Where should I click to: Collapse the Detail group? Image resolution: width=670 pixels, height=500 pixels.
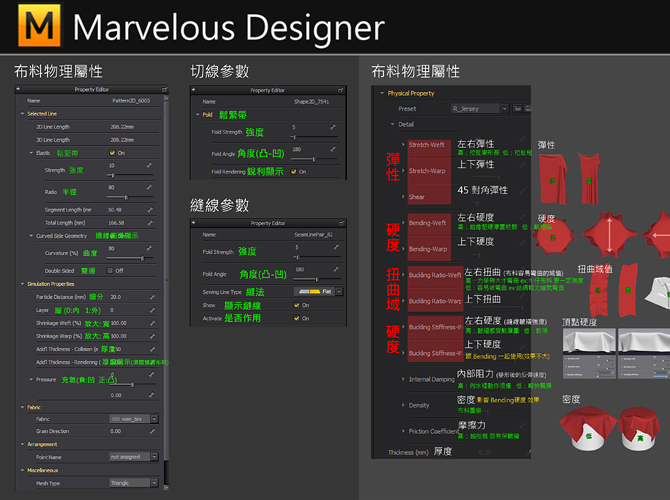pos(392,124)
